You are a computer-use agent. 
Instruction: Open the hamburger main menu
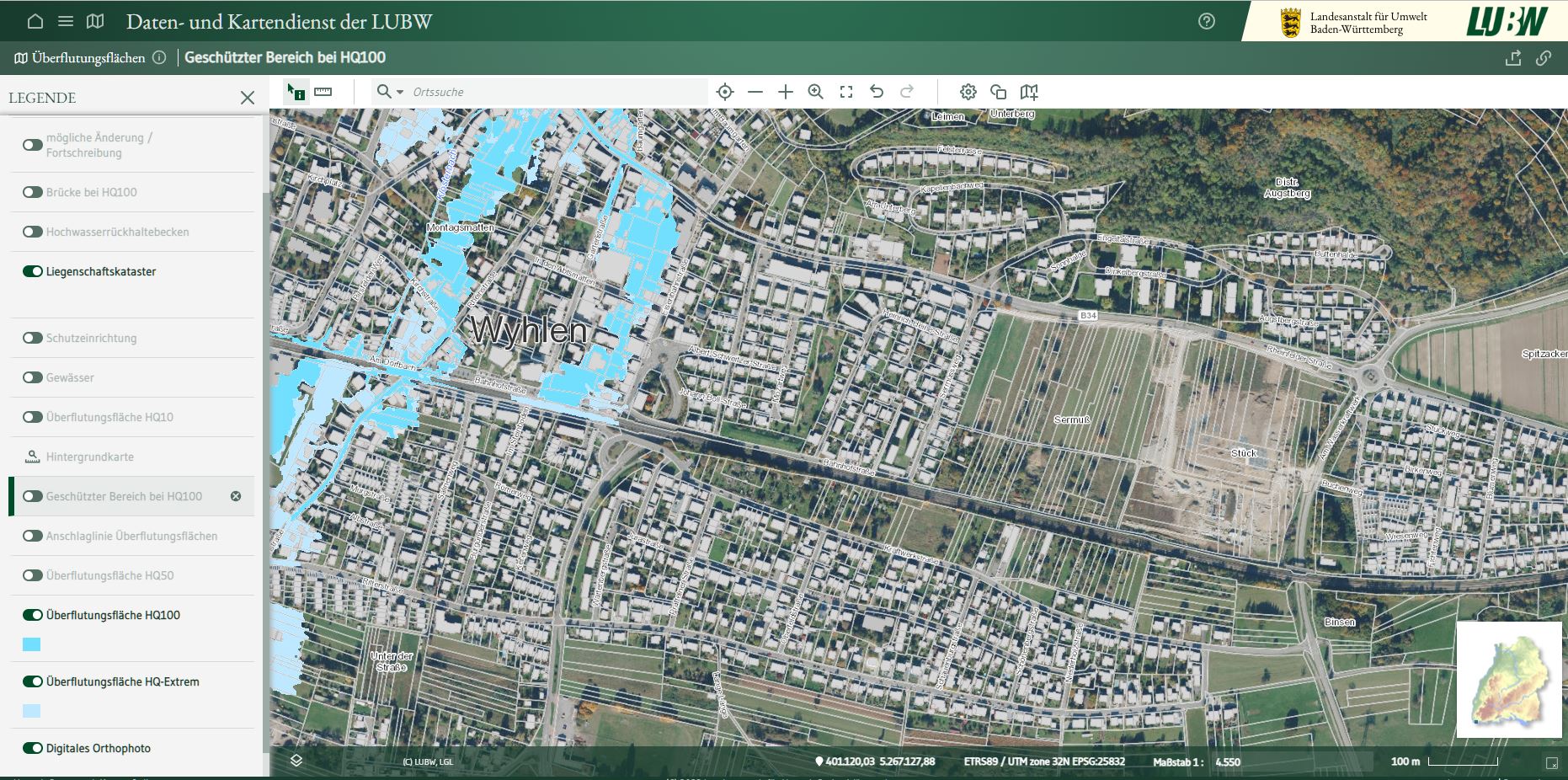pyautogui.click(x=66, y=21)
